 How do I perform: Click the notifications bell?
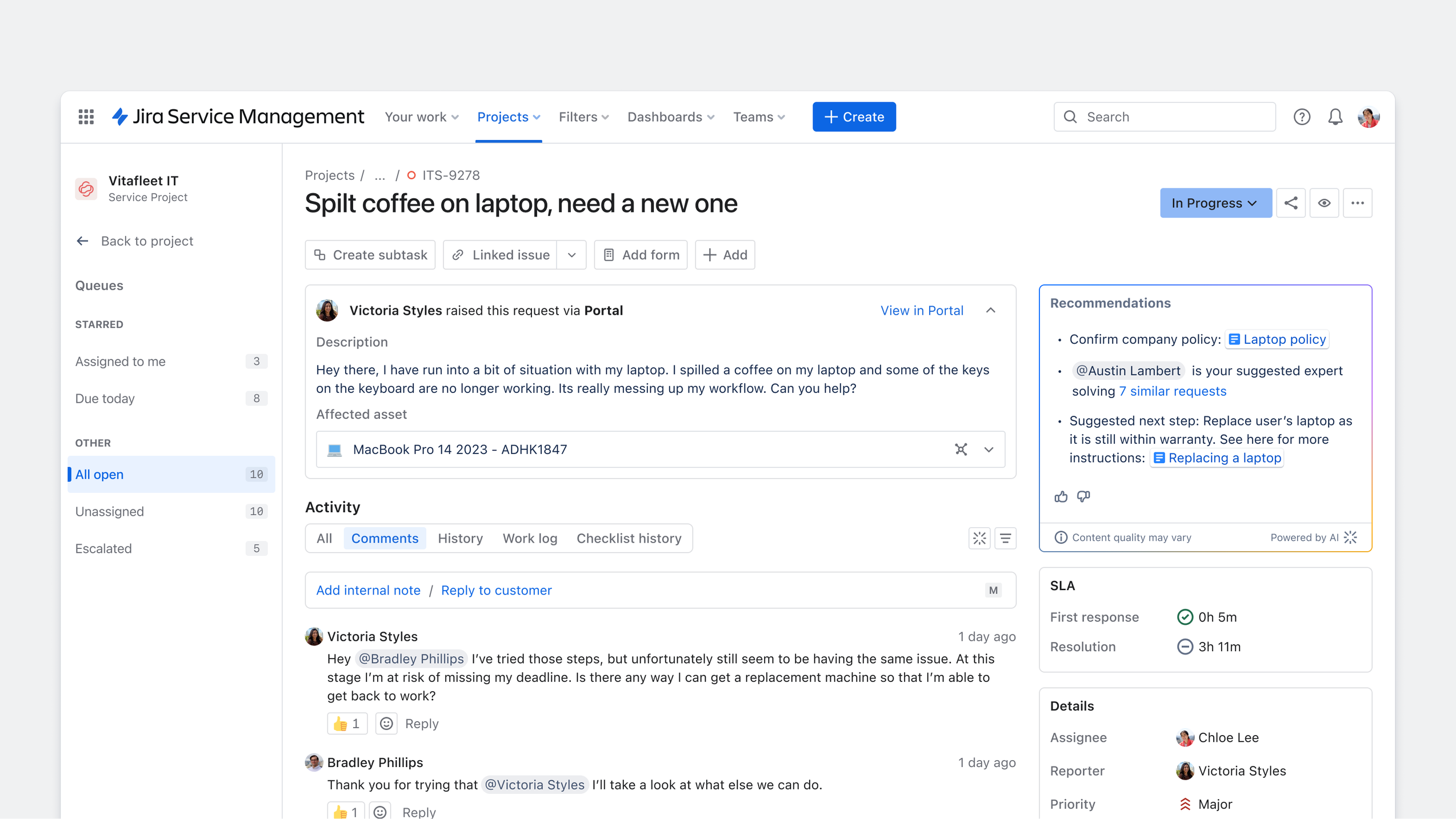pyautogui.click(x=1335, y=117)
